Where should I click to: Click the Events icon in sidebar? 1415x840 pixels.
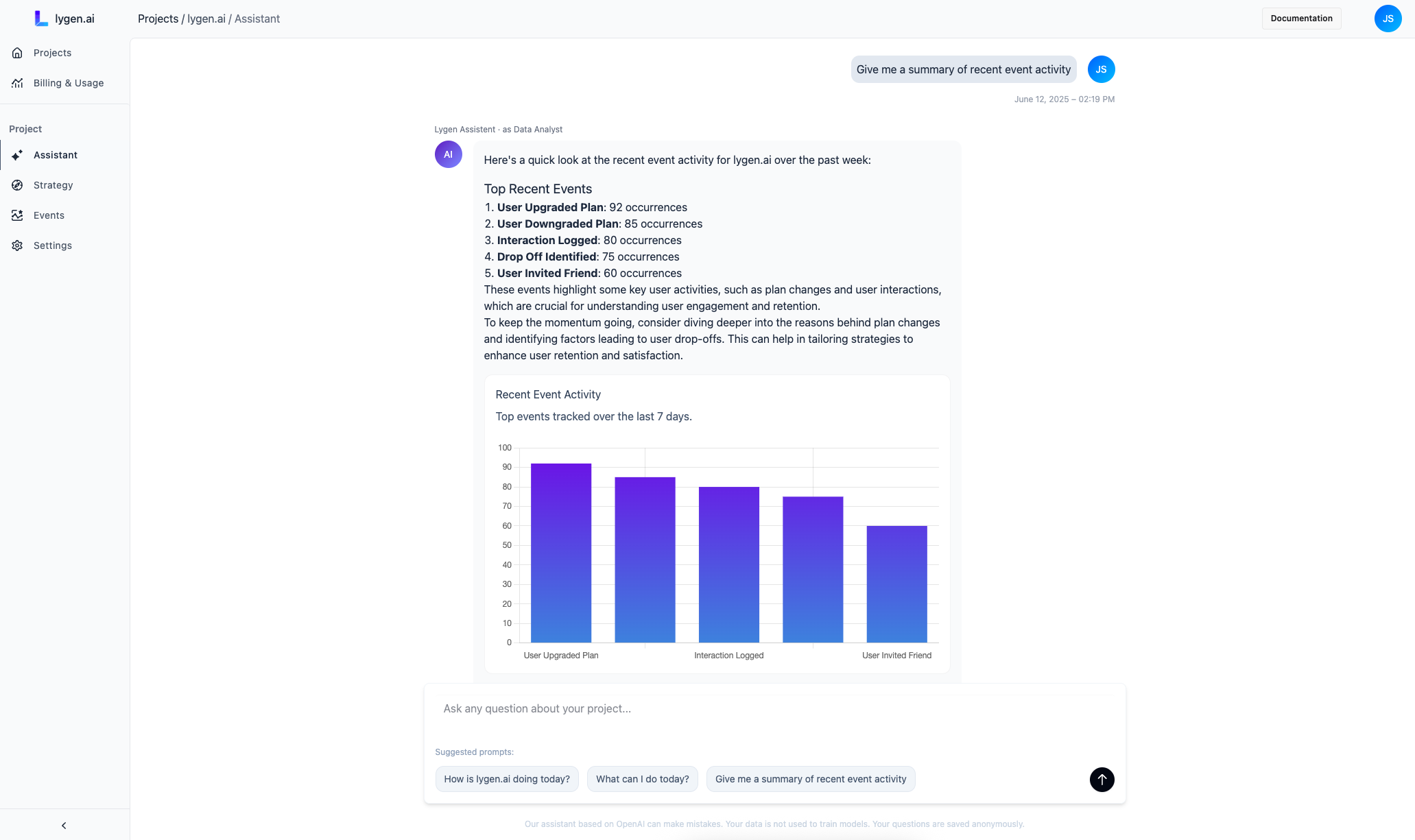click(x=18, y=215)
